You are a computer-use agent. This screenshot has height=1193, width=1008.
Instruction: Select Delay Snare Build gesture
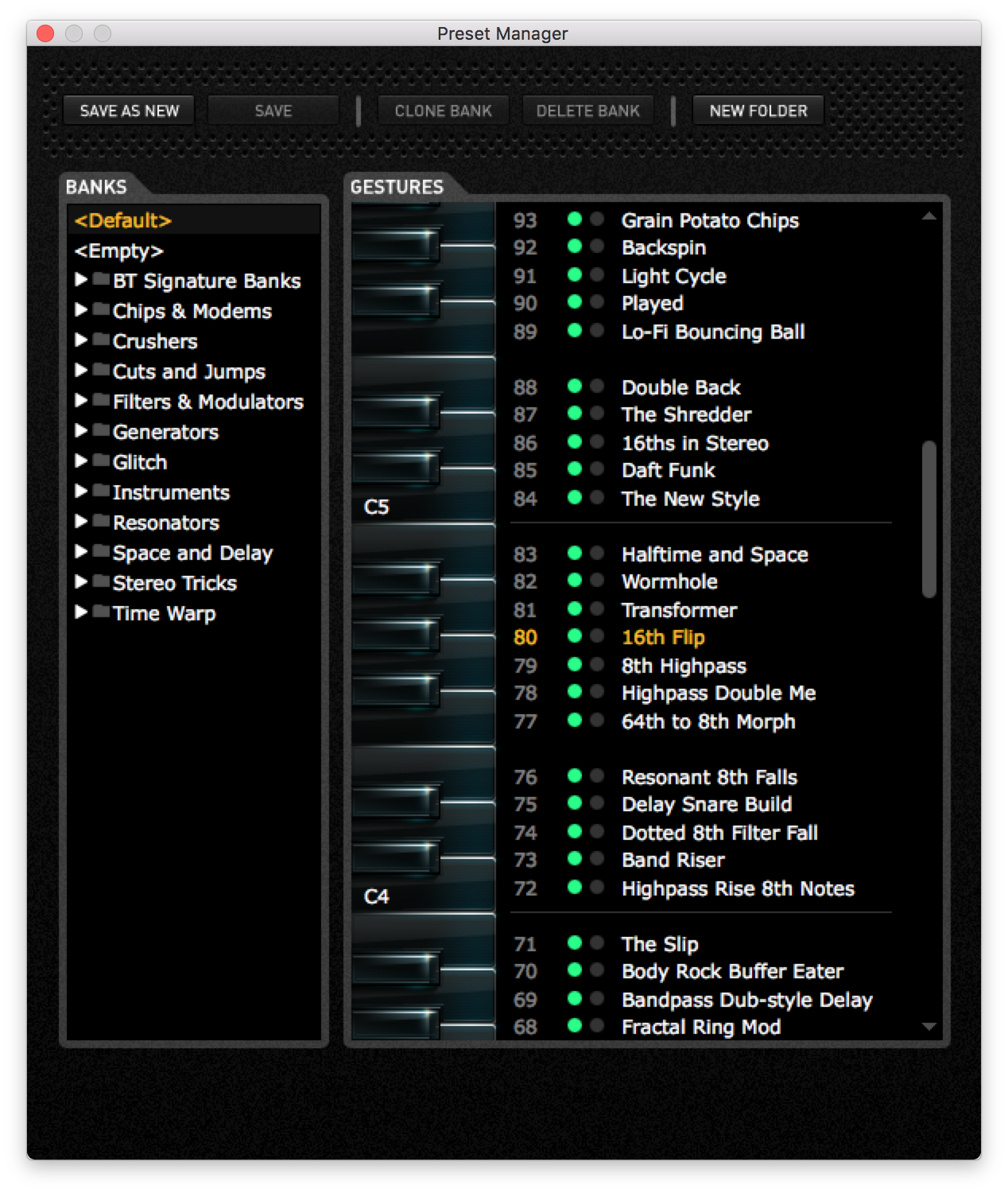click(x=707, y=804)
